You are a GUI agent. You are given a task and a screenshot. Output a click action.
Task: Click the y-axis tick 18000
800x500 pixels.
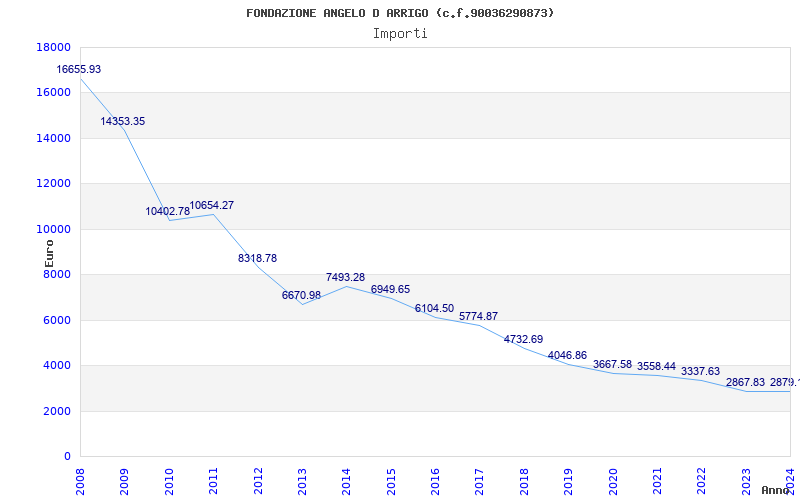(x=53, y=47)
